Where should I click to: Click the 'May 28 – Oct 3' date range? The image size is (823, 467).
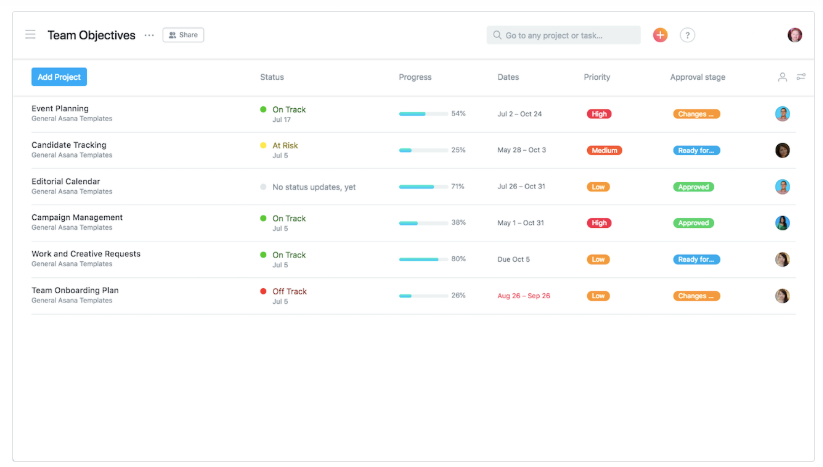click(522, 150)
